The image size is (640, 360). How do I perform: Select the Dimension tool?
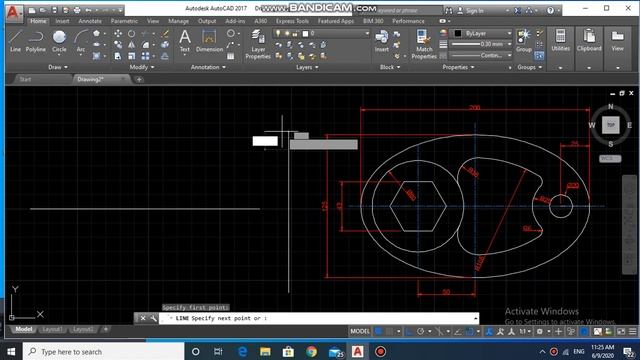pos(209,41)
